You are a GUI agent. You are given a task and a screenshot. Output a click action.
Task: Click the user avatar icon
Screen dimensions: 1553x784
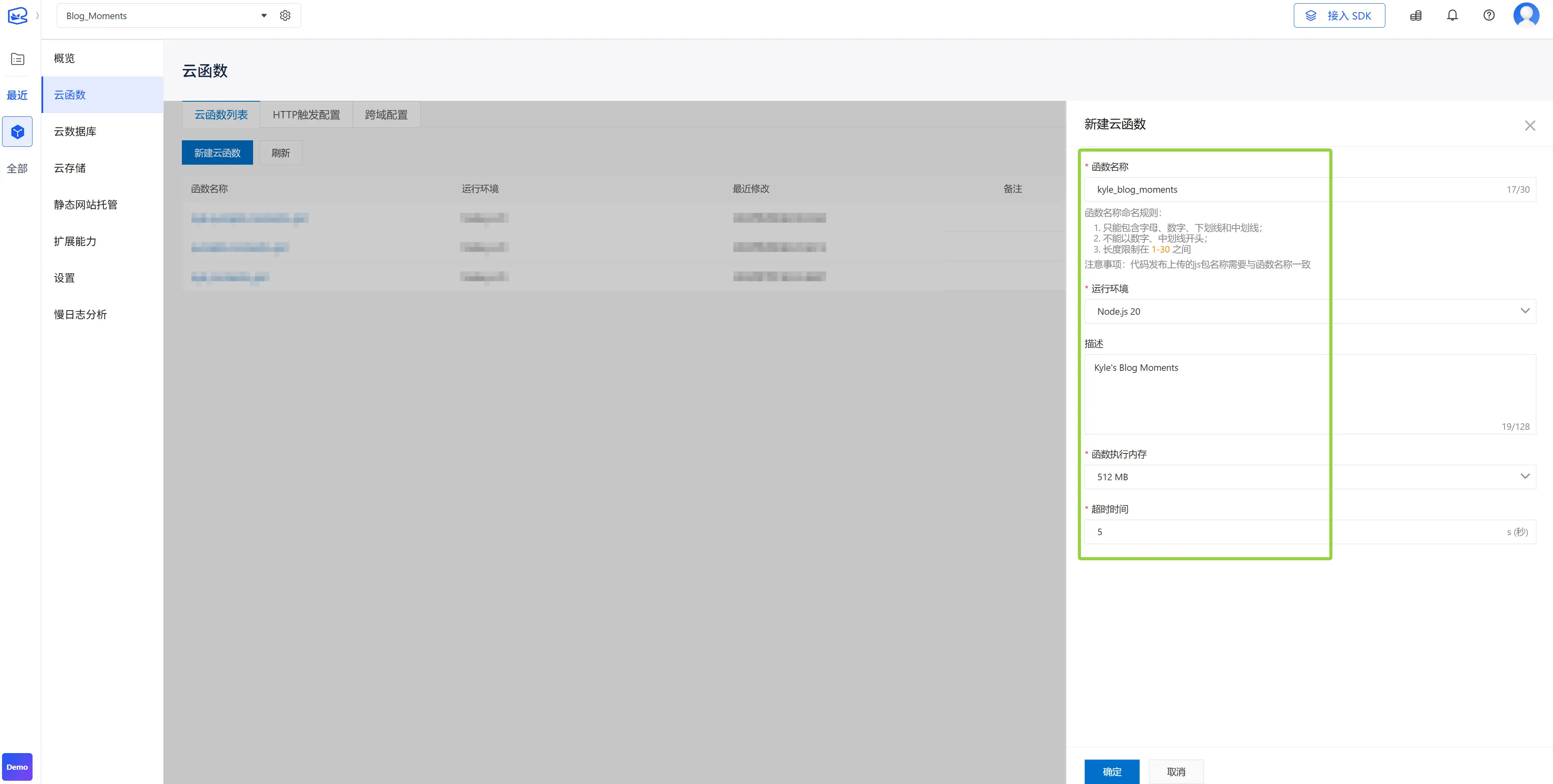click(x=1526, y=16)
